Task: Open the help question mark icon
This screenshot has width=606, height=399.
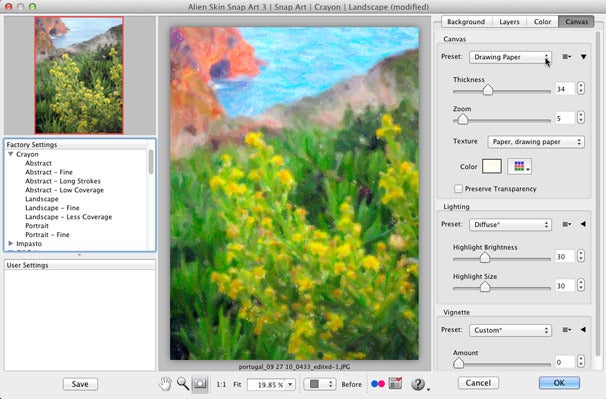Action: [418, 384]
